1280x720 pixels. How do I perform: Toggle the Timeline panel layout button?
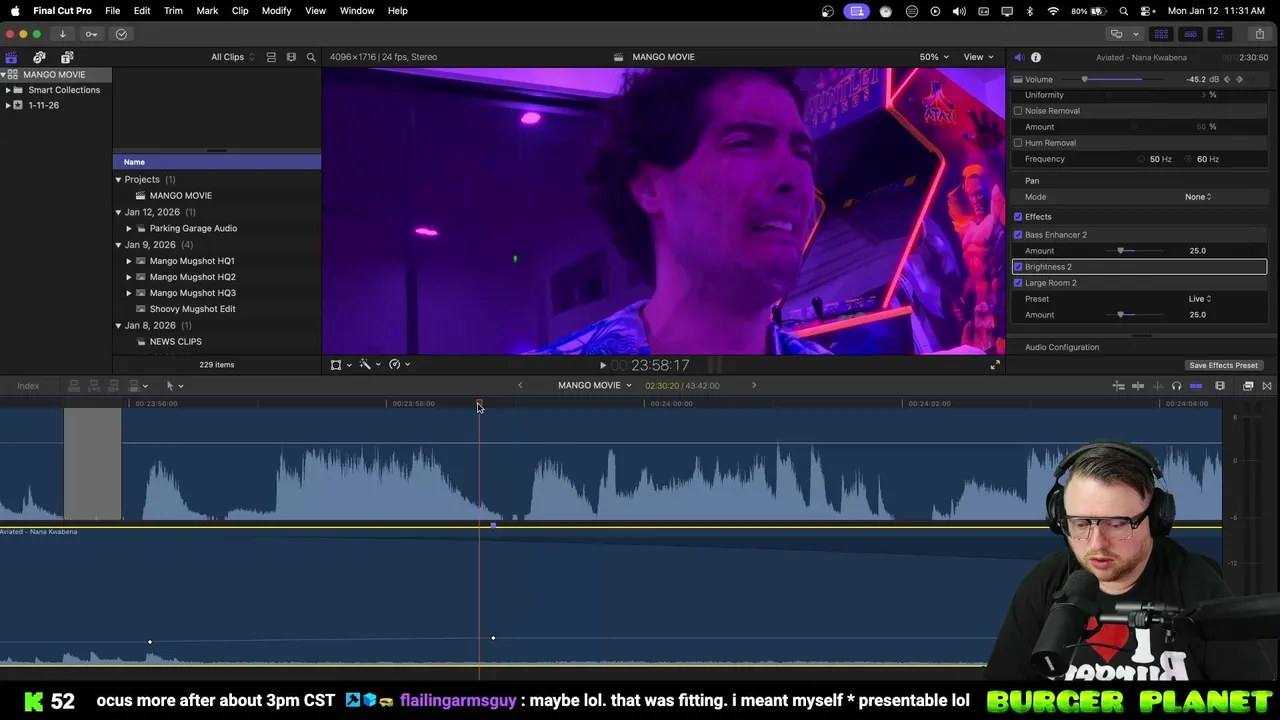coord(1190,34)
